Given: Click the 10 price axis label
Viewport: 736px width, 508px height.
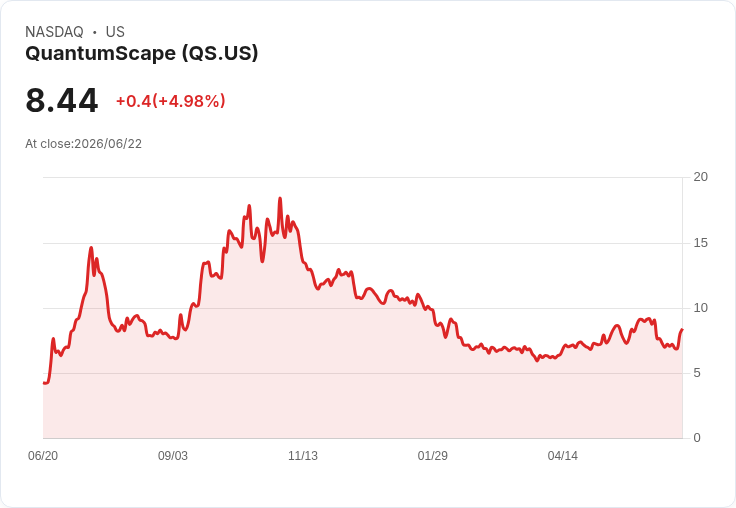Looking at the screenshot, I should pos(700,308).
